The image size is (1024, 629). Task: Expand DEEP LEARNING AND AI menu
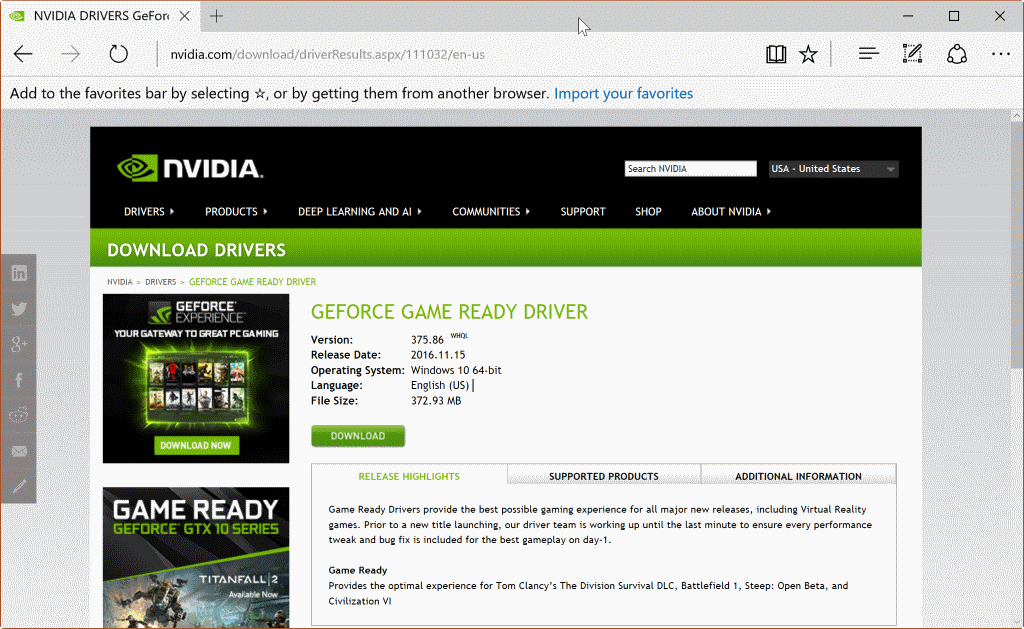(x=360, y=212)
